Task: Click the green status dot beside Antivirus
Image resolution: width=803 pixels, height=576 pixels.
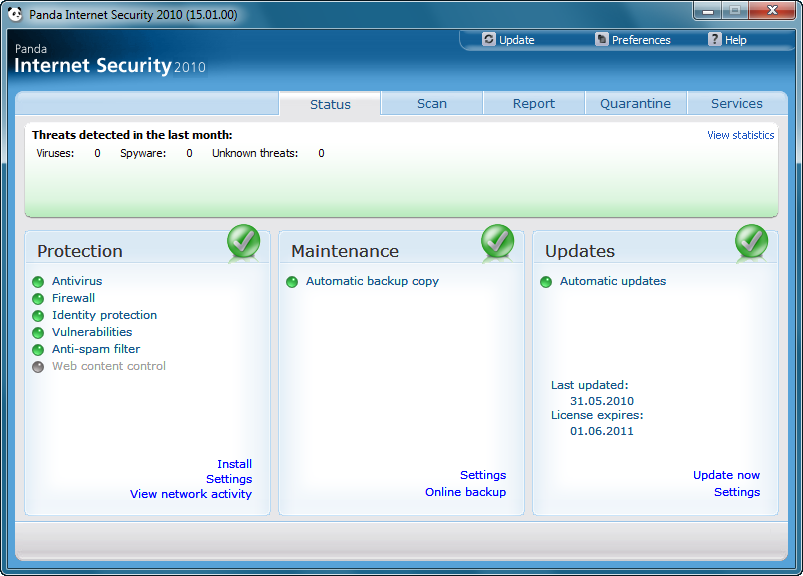Action: 38,282
